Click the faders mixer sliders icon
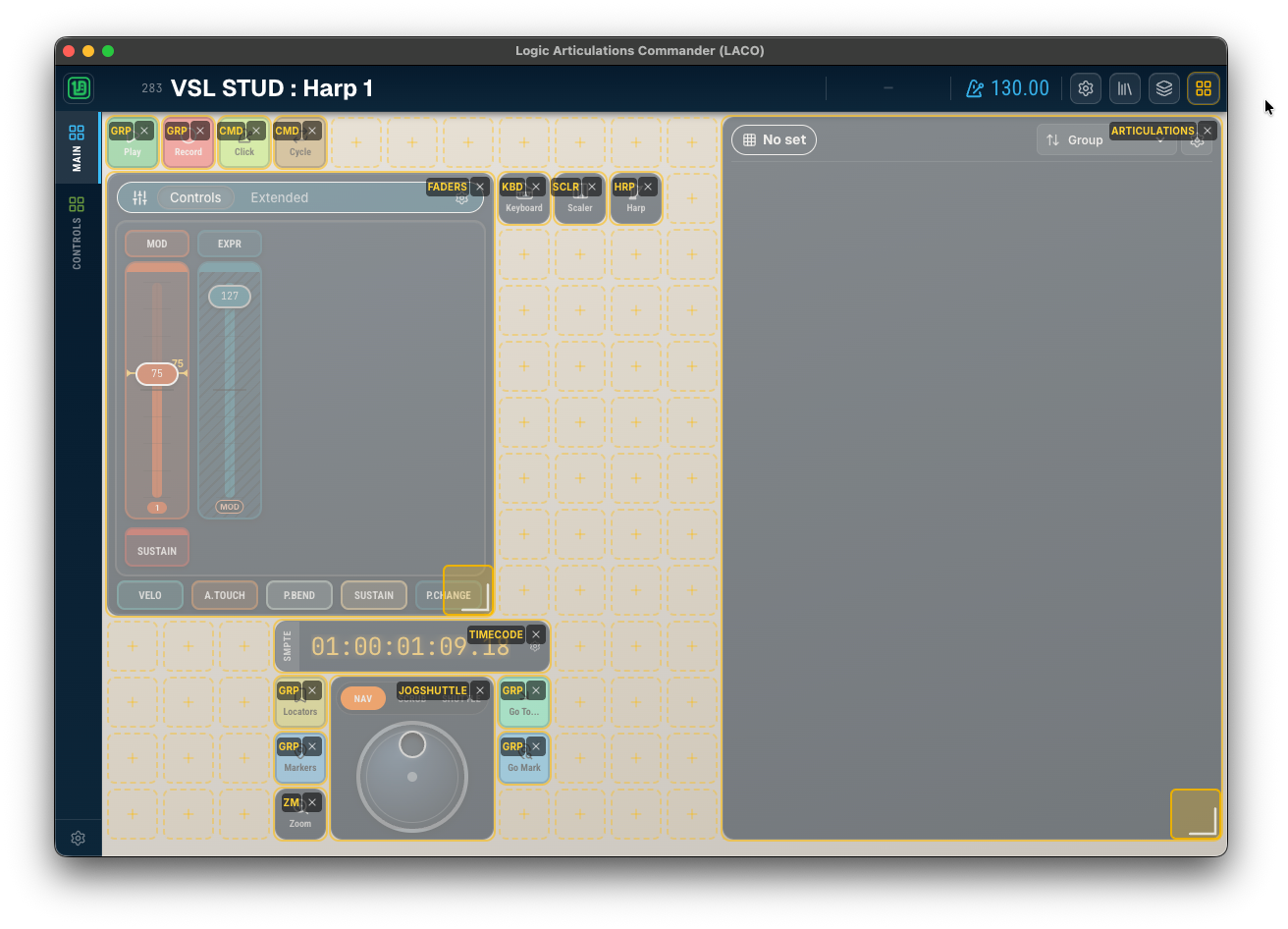Image resolution: width=1288 pixels, height=929 pixels. [x=140, y=197]
